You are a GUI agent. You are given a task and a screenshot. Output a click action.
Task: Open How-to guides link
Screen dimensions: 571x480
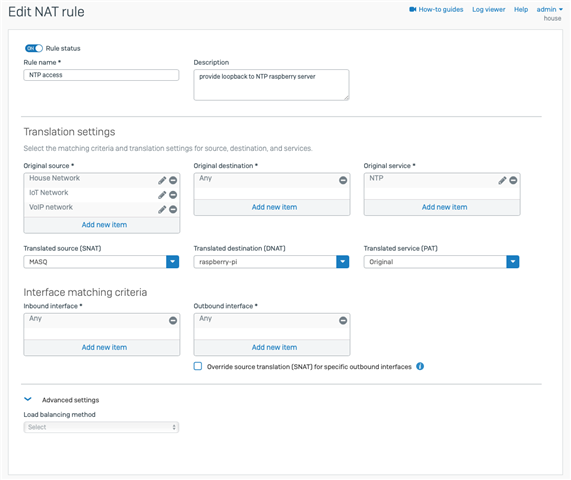coord(436,9)
